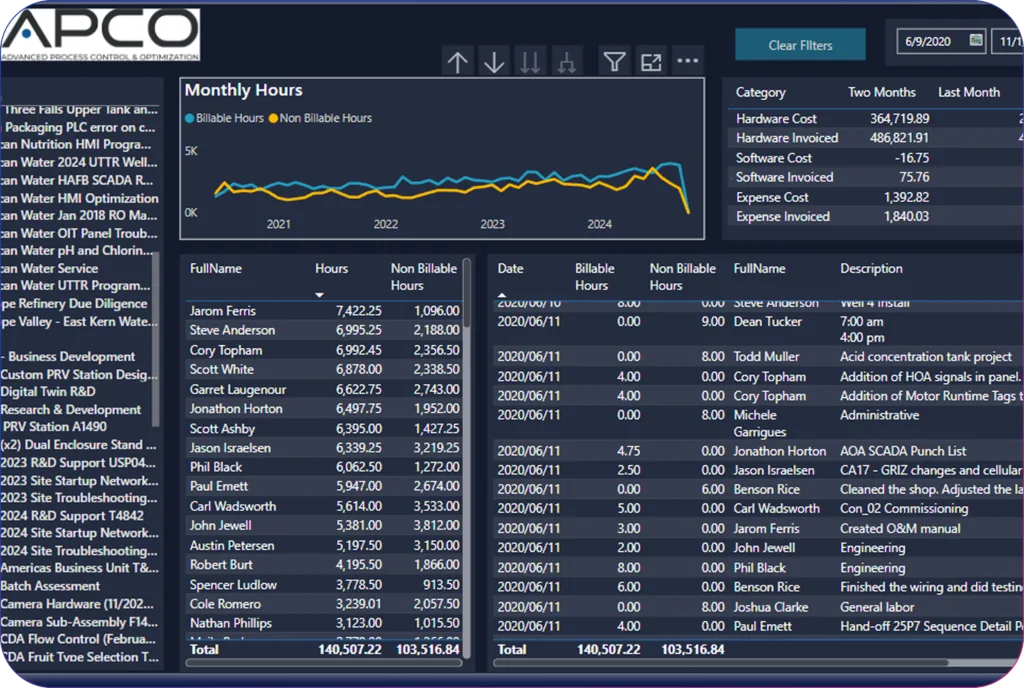
Task: Choose Americas Business Unit project item
Action: click(x=79, y=568)
